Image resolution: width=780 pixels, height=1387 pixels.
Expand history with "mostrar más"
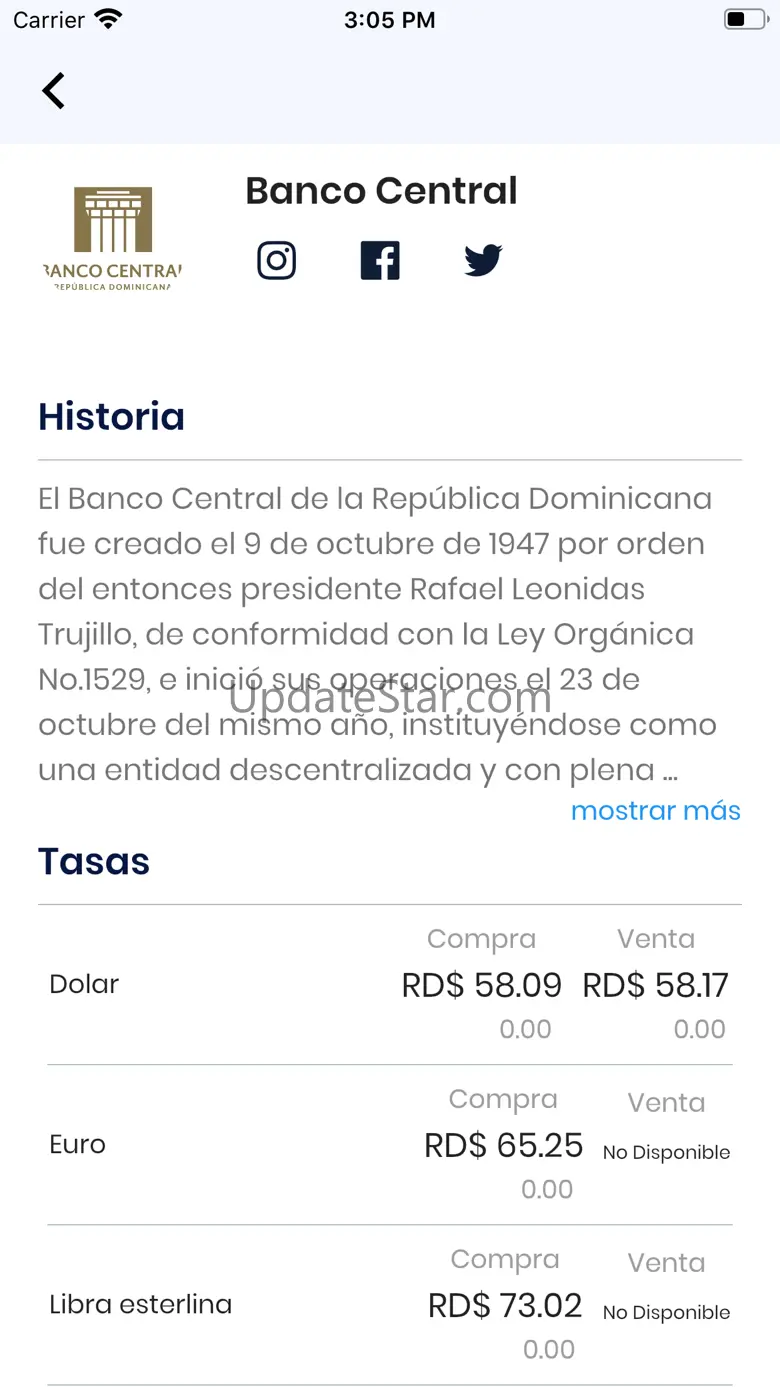pos(655,810)
